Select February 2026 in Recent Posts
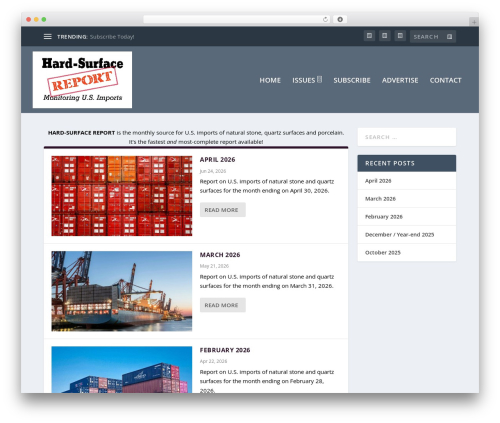 [x=384, y=217]
